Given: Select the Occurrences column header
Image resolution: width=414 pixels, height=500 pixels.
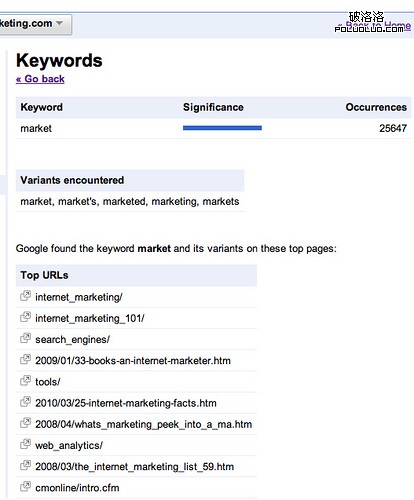Looking at the screenshot, I should [x=376, y=107].
